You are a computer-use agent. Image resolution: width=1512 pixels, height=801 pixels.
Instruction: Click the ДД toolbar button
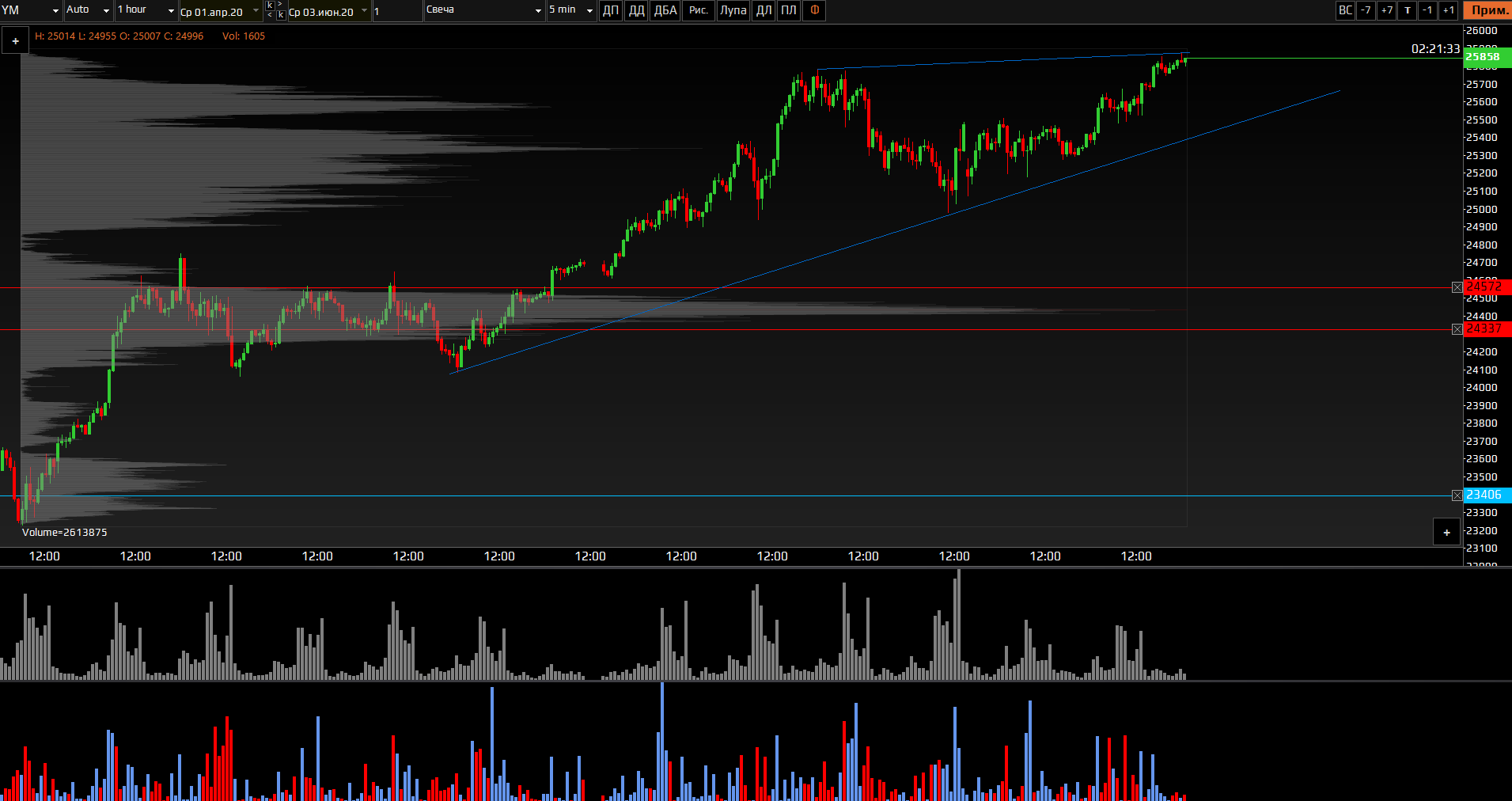point(636,10)
